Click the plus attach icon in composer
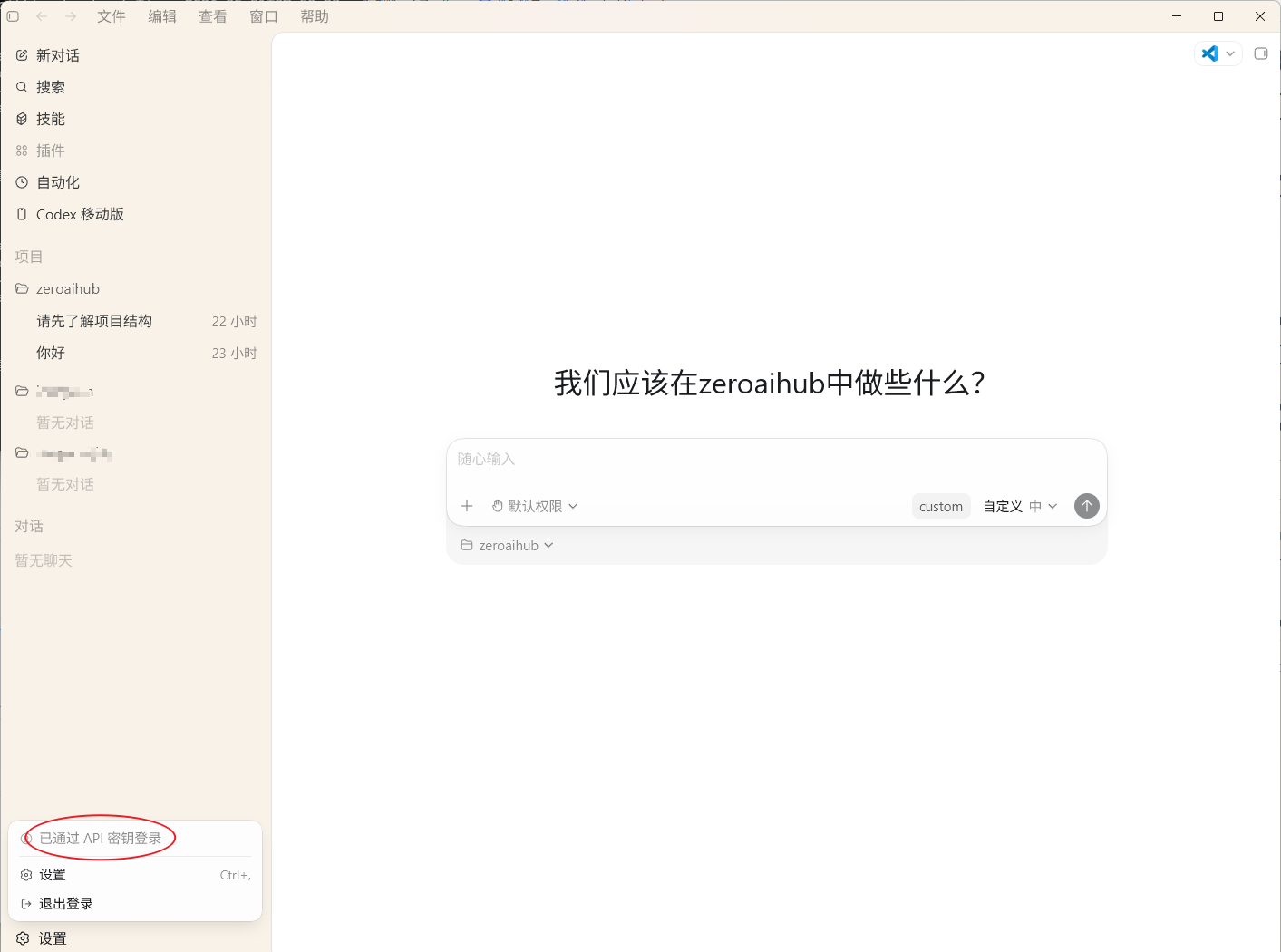1281x952 pixels. [467, 506]
